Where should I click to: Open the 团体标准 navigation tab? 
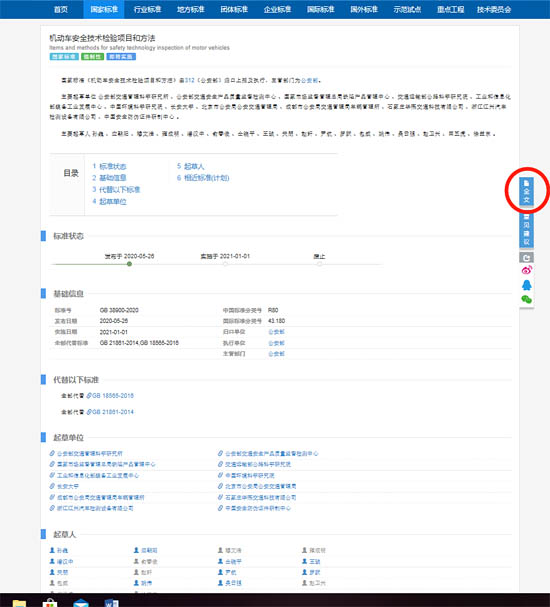tap(234, 9)
